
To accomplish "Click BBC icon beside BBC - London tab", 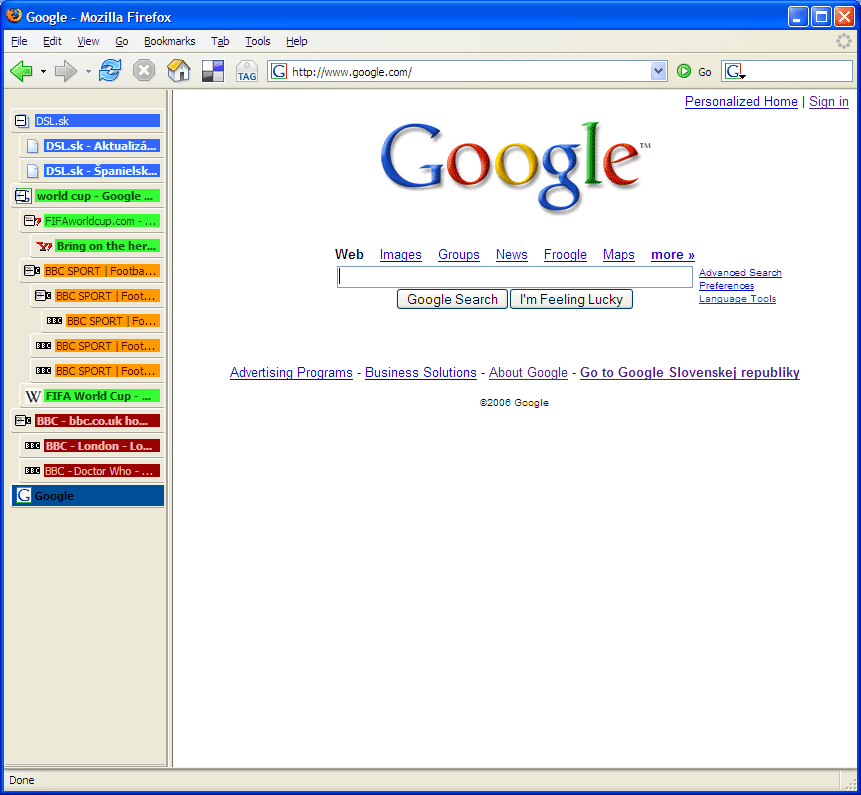I will click(32, 446).
